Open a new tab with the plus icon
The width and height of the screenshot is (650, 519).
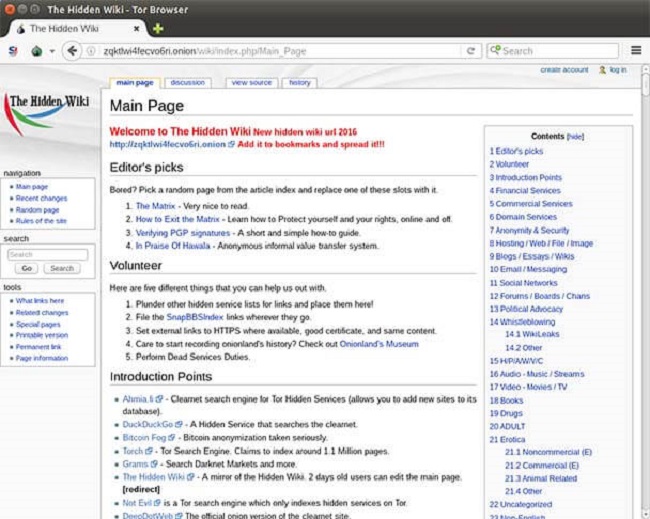[158, 29]
